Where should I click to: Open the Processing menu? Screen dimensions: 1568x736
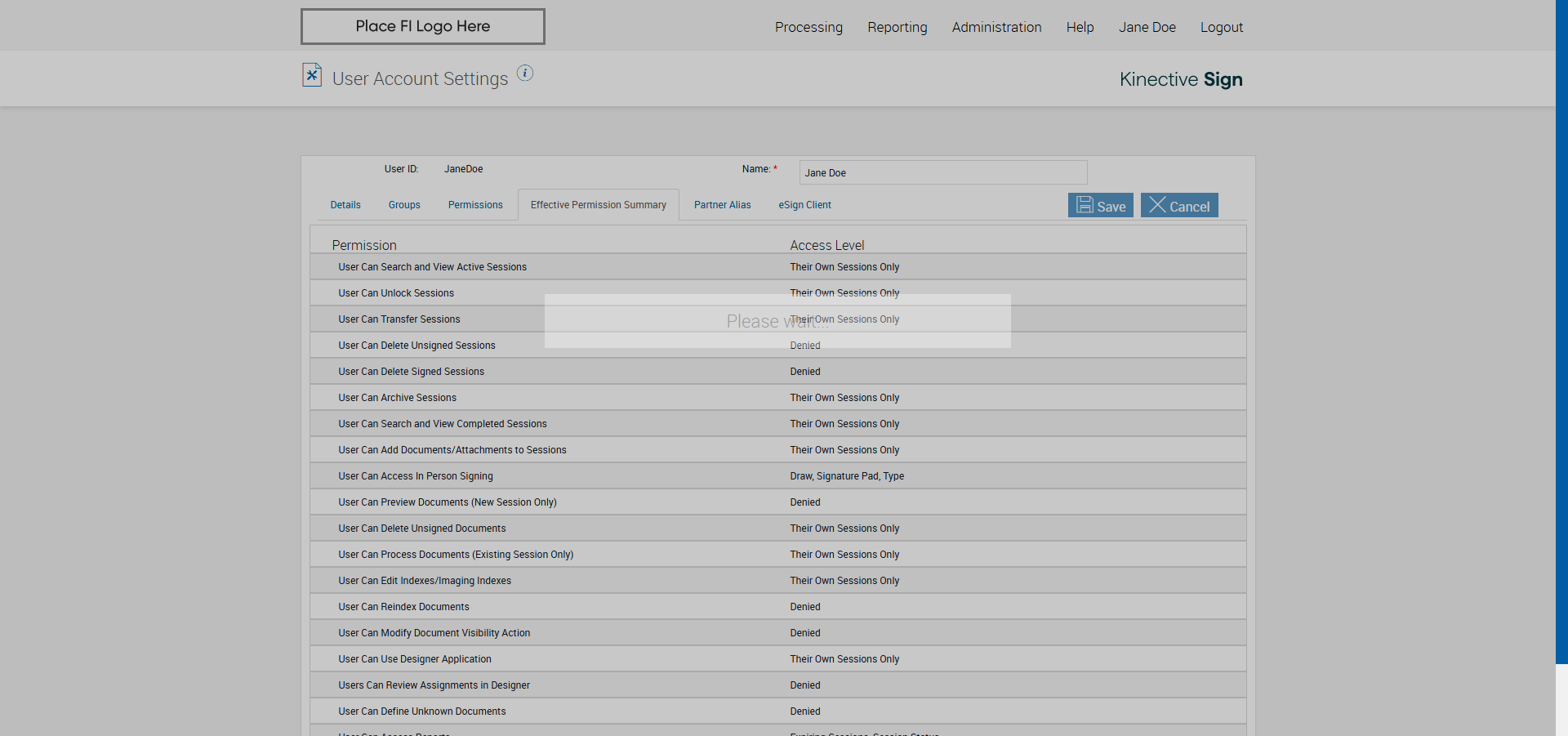point(808,27)
